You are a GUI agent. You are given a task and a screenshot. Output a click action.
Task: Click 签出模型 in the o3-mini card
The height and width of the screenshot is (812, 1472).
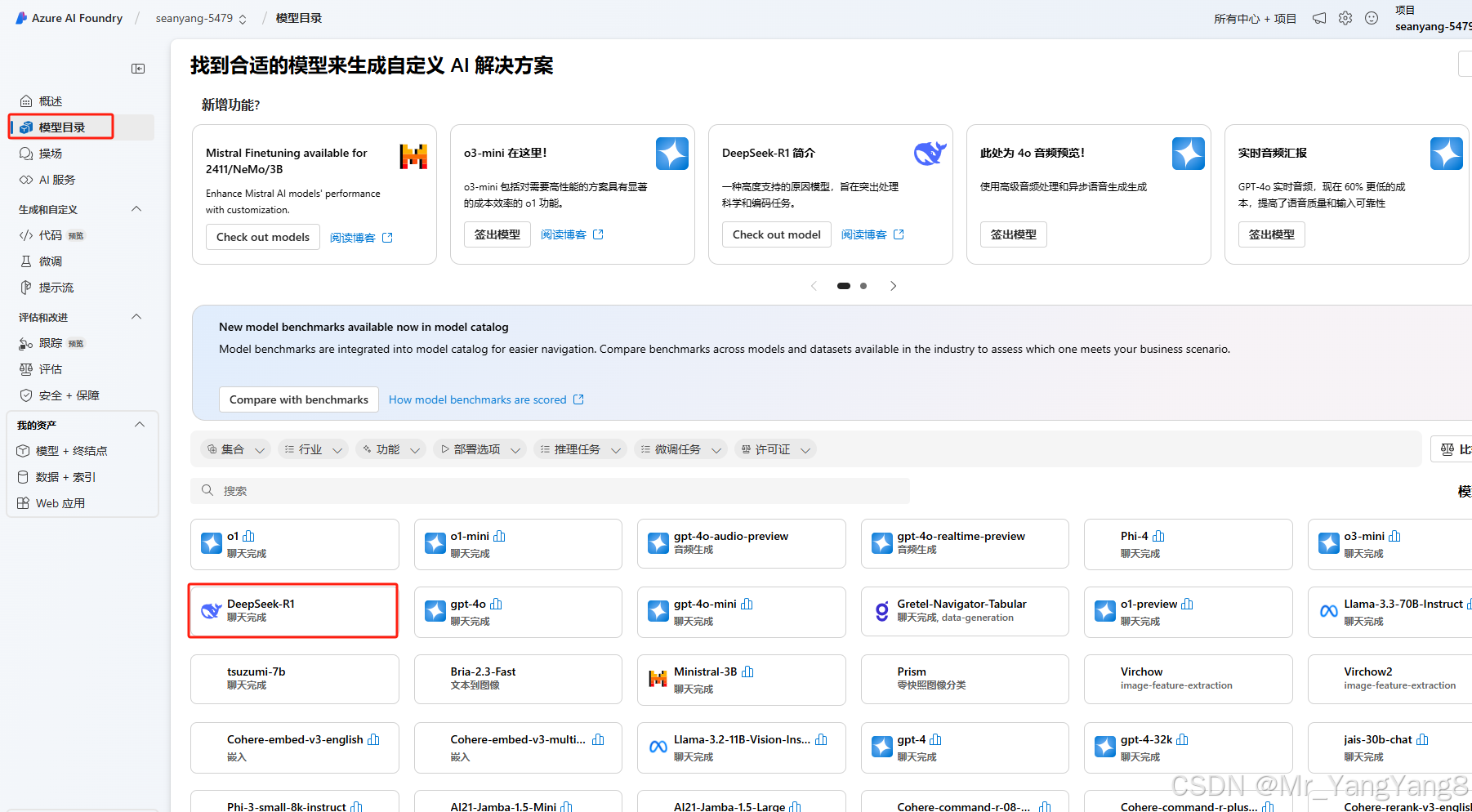(497, 234)
